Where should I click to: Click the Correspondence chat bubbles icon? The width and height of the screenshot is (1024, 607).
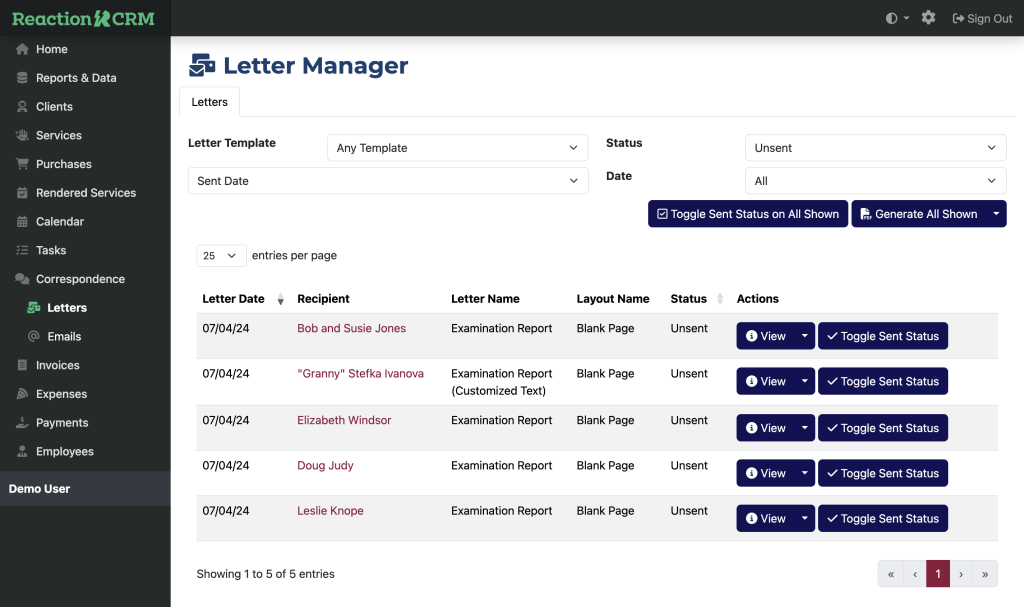point(22,279)
